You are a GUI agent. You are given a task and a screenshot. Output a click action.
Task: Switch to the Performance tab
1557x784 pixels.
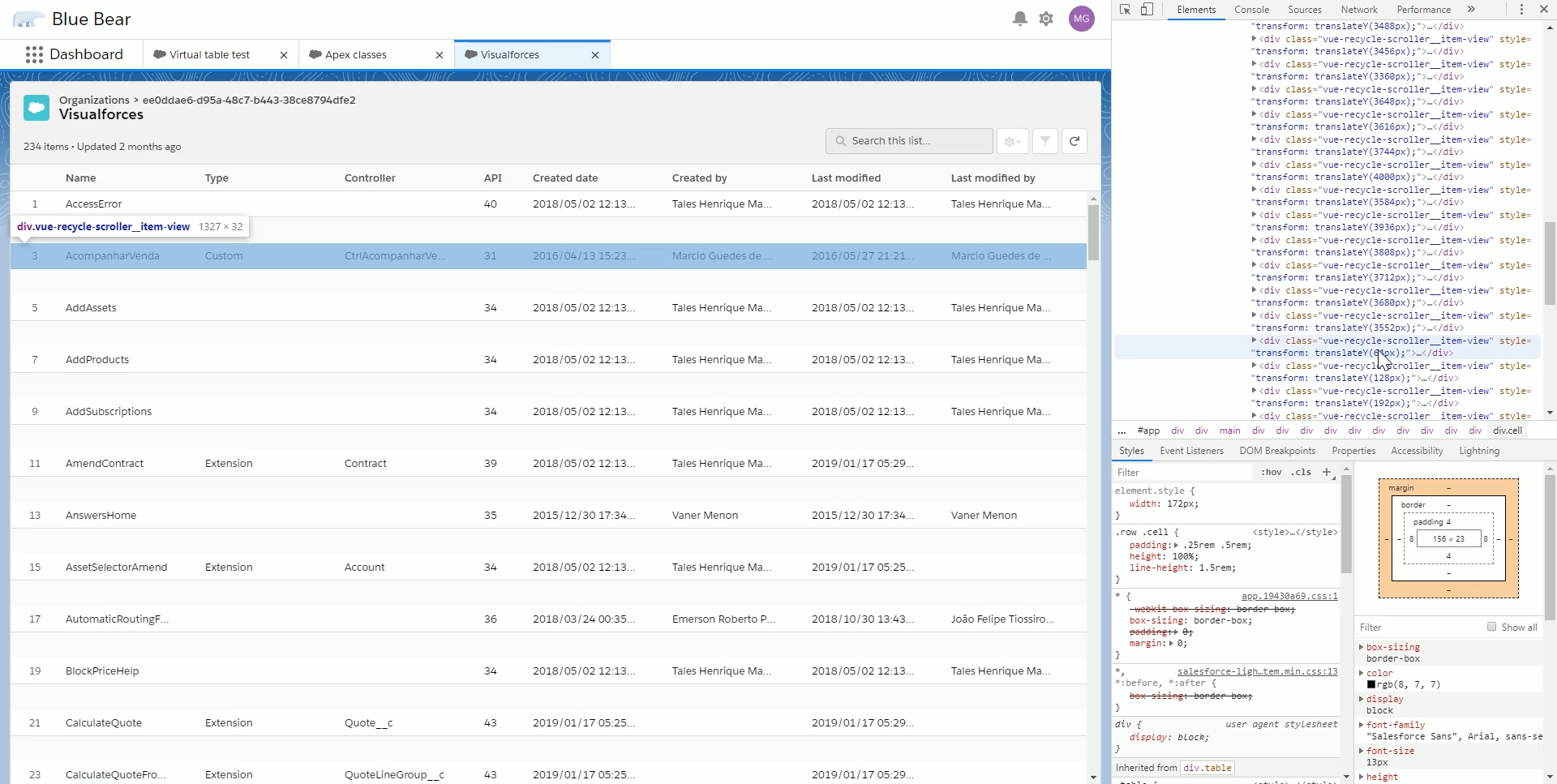click(x=1423, y=10)
